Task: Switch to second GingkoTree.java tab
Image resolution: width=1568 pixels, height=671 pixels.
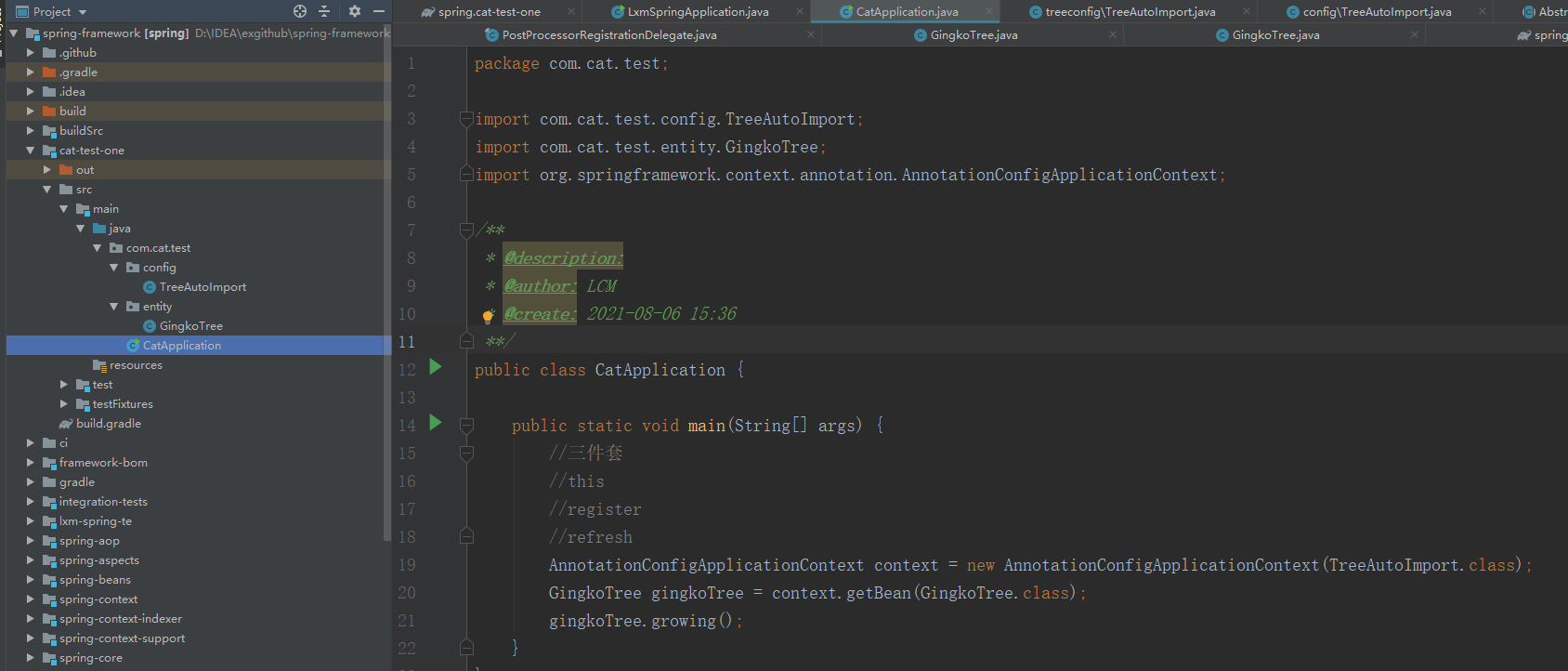Action: coord(1275,34)
